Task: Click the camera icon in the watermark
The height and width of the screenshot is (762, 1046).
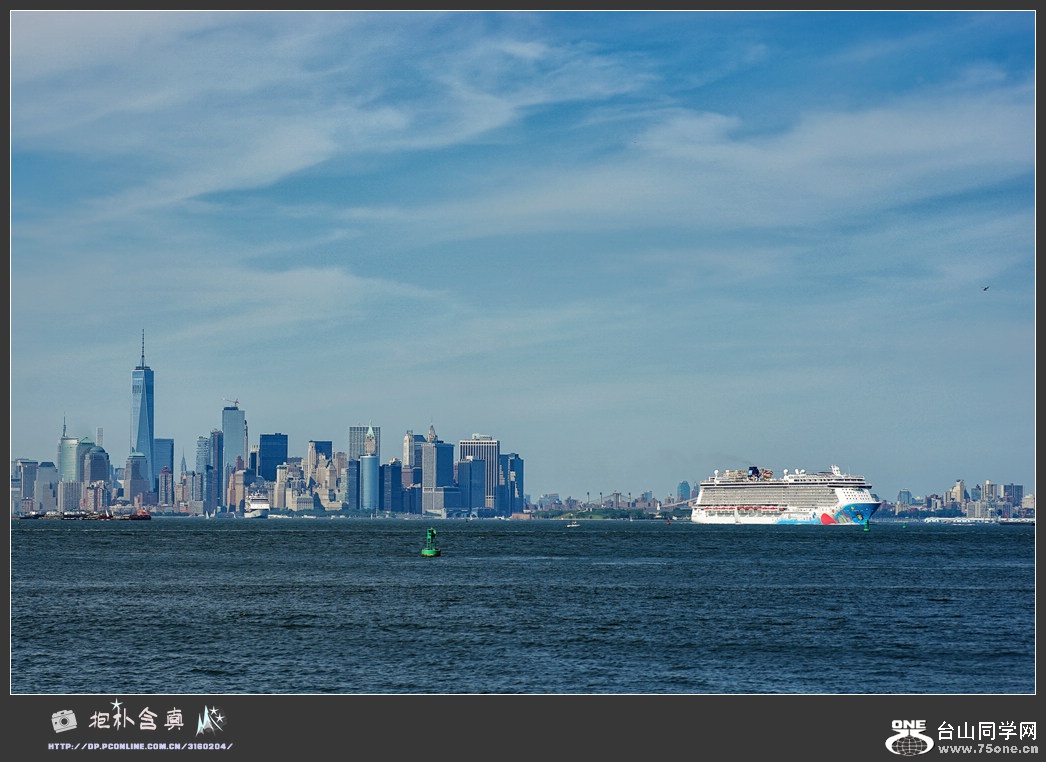Action: [63, 720]
